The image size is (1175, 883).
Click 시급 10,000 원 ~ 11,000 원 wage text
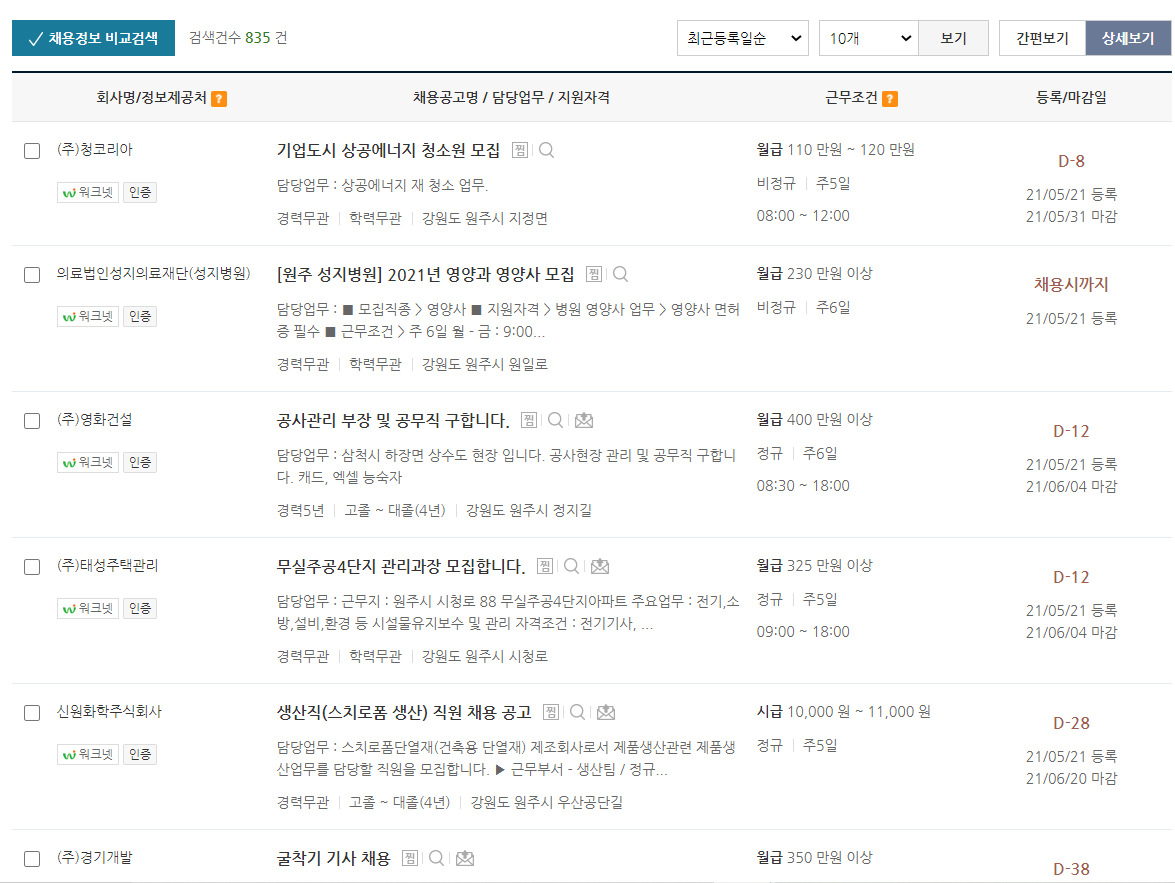coord(844,712)
